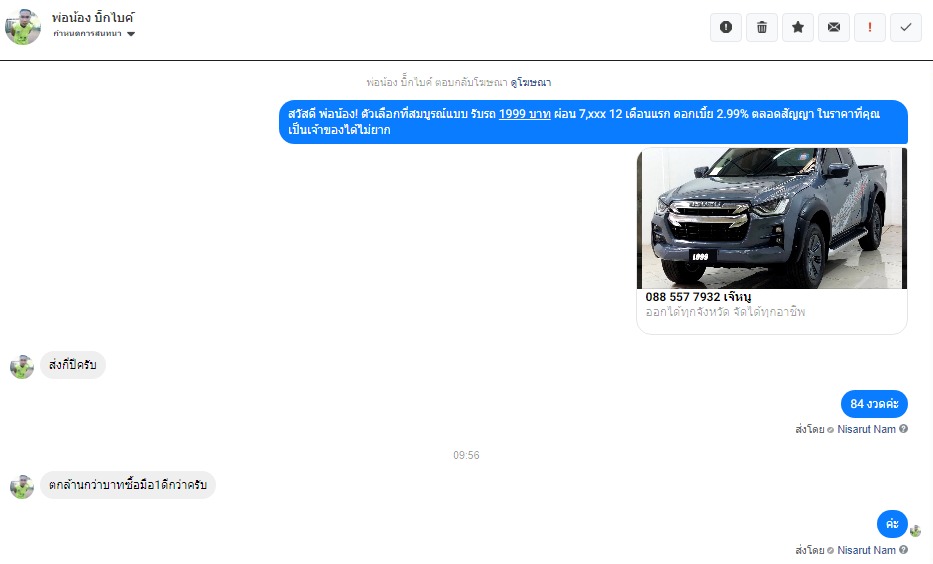Mark conversation as spam with exclamation circle icon
This screenshot has height=564, width=933.
tap(725, 27)
